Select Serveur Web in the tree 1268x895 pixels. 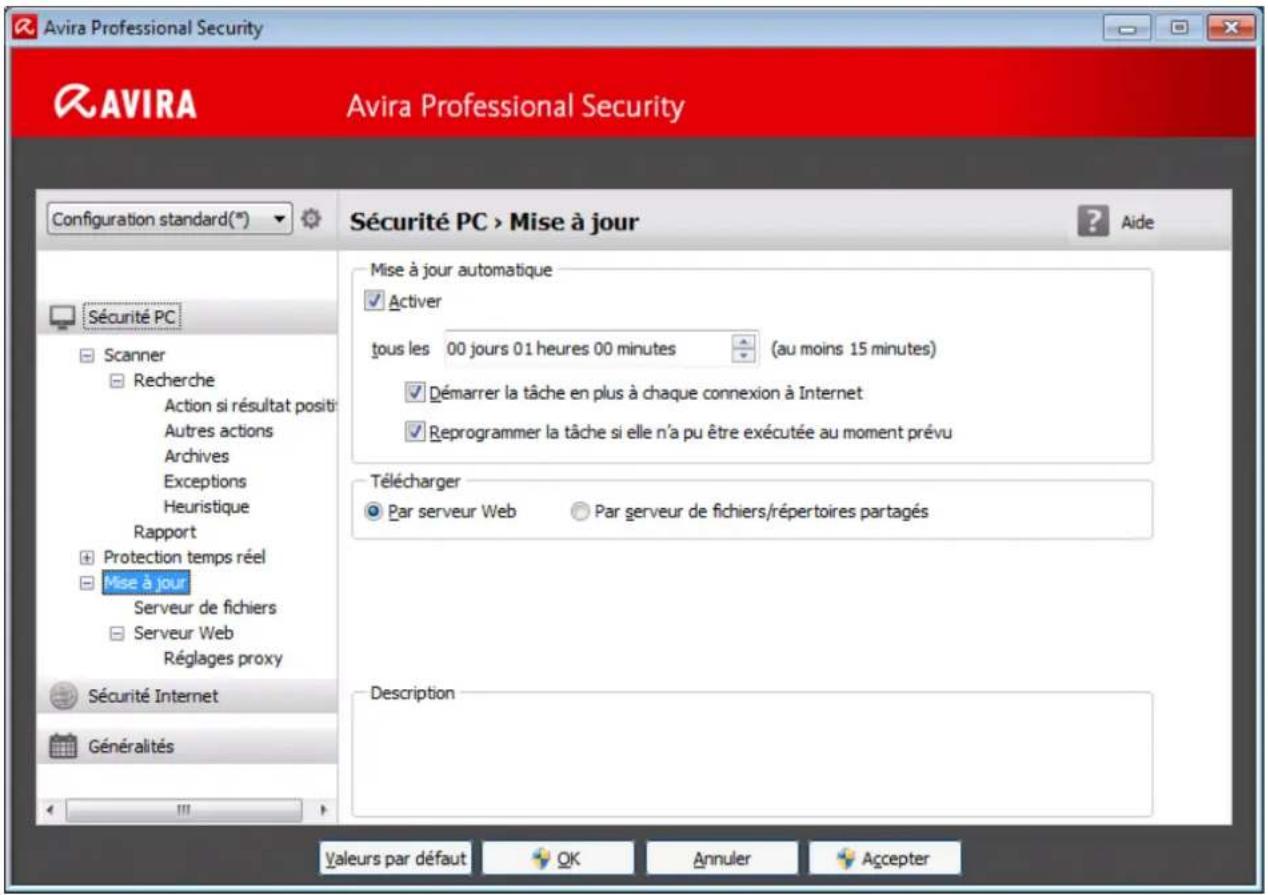click(x=184, y=633)
